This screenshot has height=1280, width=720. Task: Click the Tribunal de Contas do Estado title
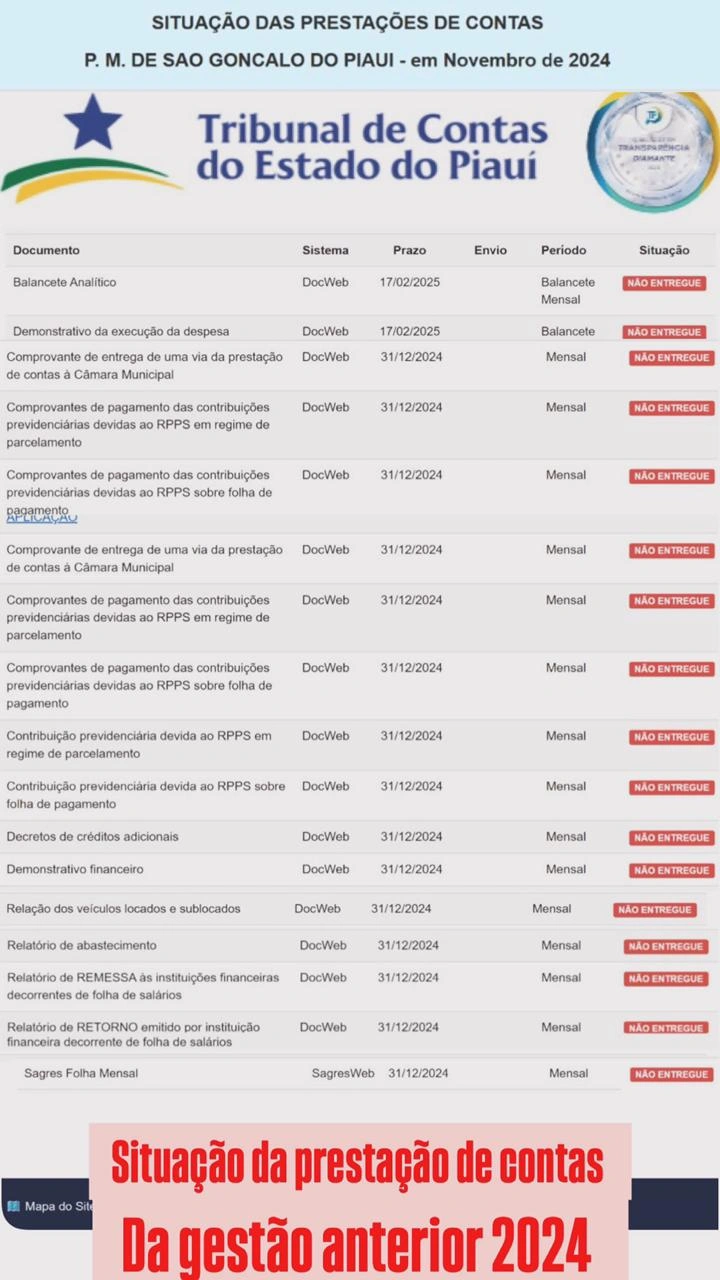372,146
